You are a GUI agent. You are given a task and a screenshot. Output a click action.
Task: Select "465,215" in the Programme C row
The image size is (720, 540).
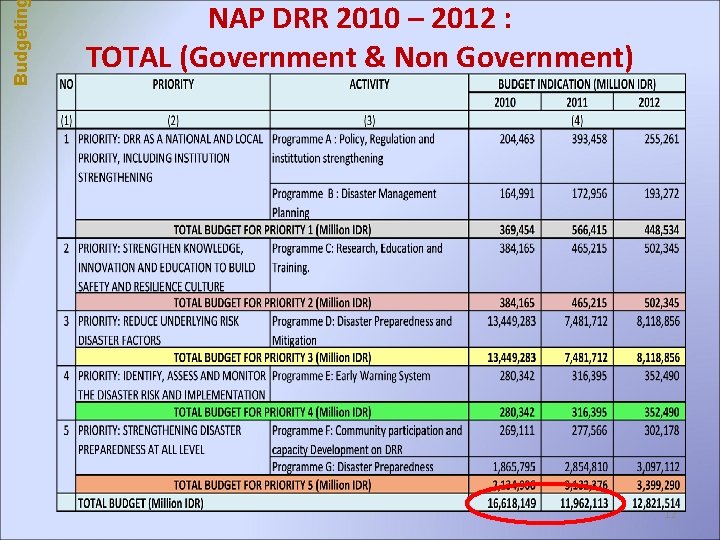589,248
